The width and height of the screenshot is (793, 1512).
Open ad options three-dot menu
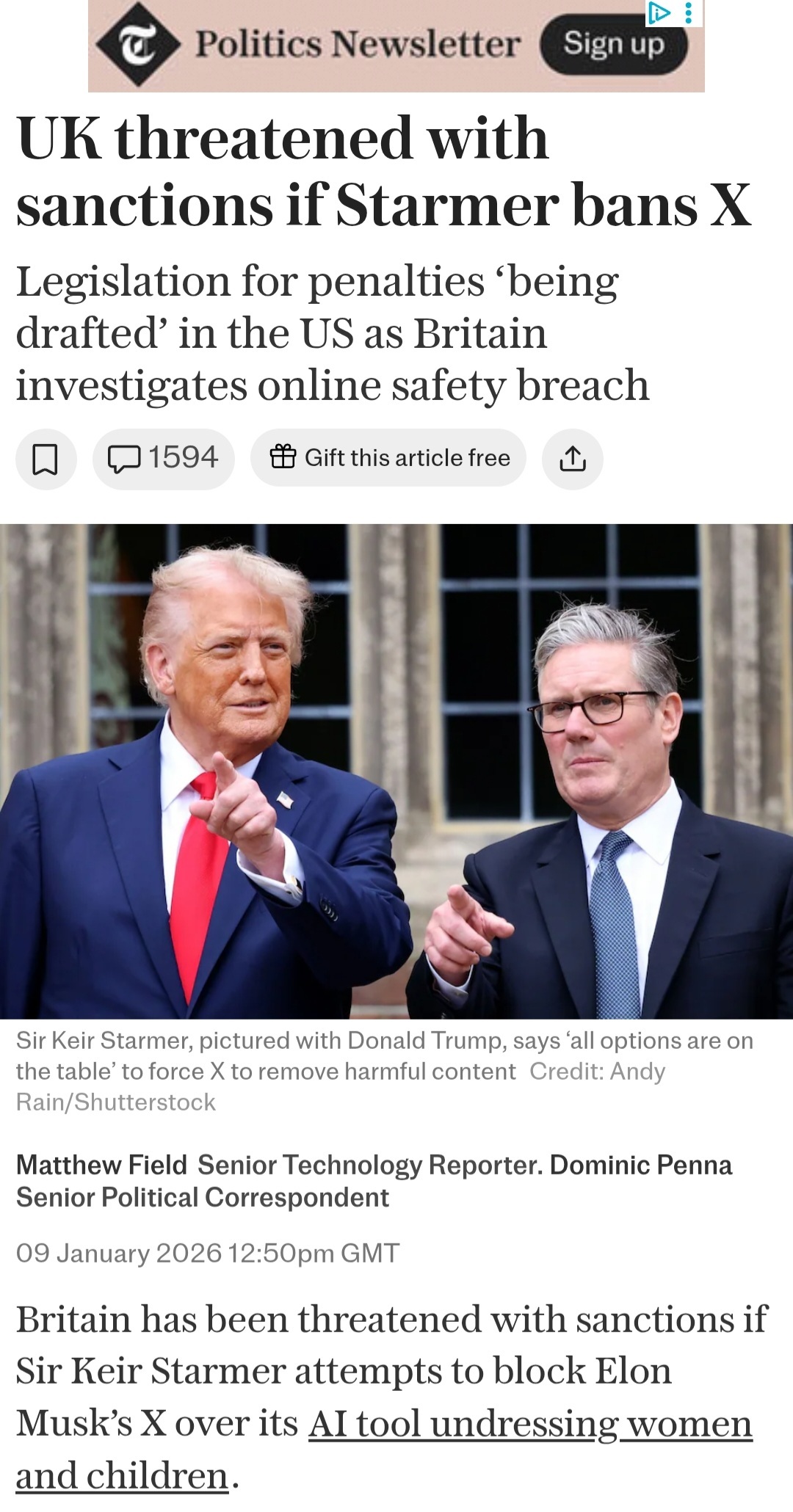tap(688, 13)
